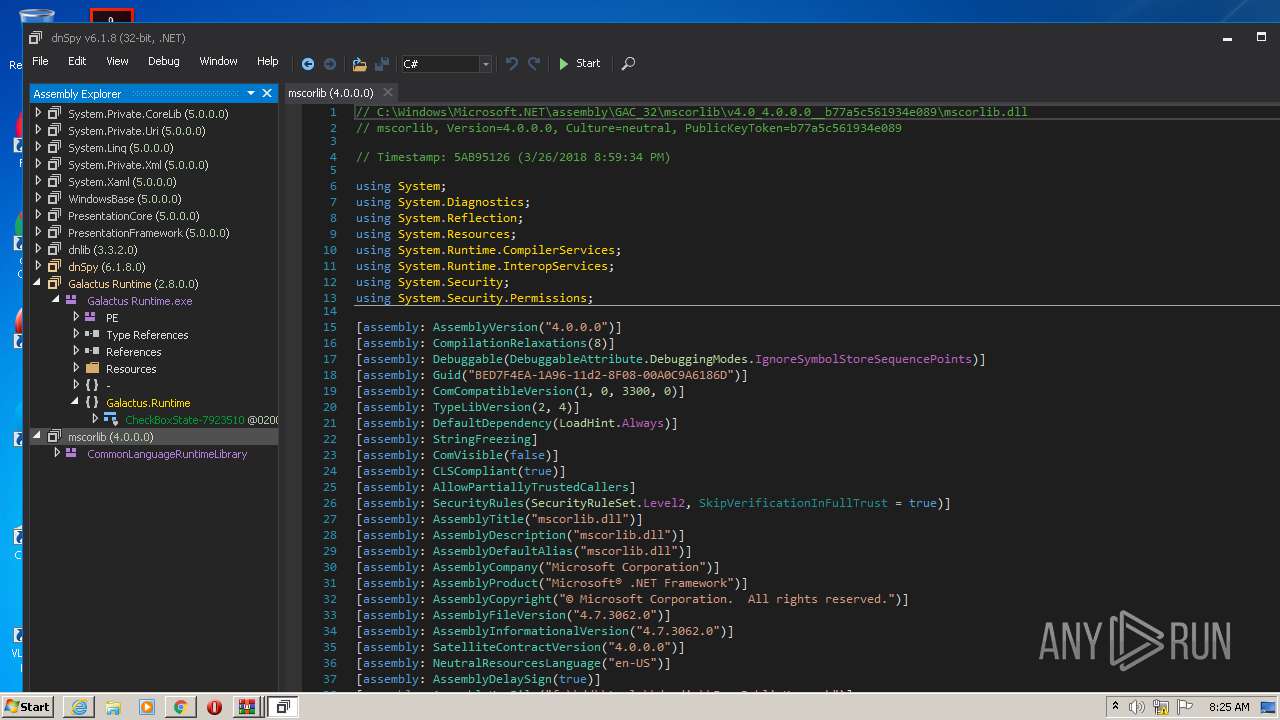1280x720 pixels.
Task: Open the Debug menu
Action: coord(164,61)
